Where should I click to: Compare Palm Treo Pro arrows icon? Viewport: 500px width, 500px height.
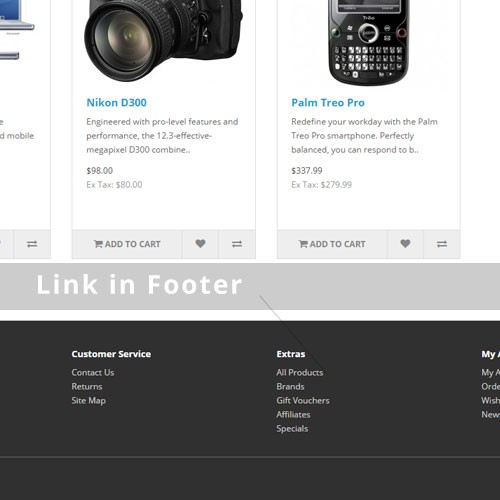[x=442, y=244]
